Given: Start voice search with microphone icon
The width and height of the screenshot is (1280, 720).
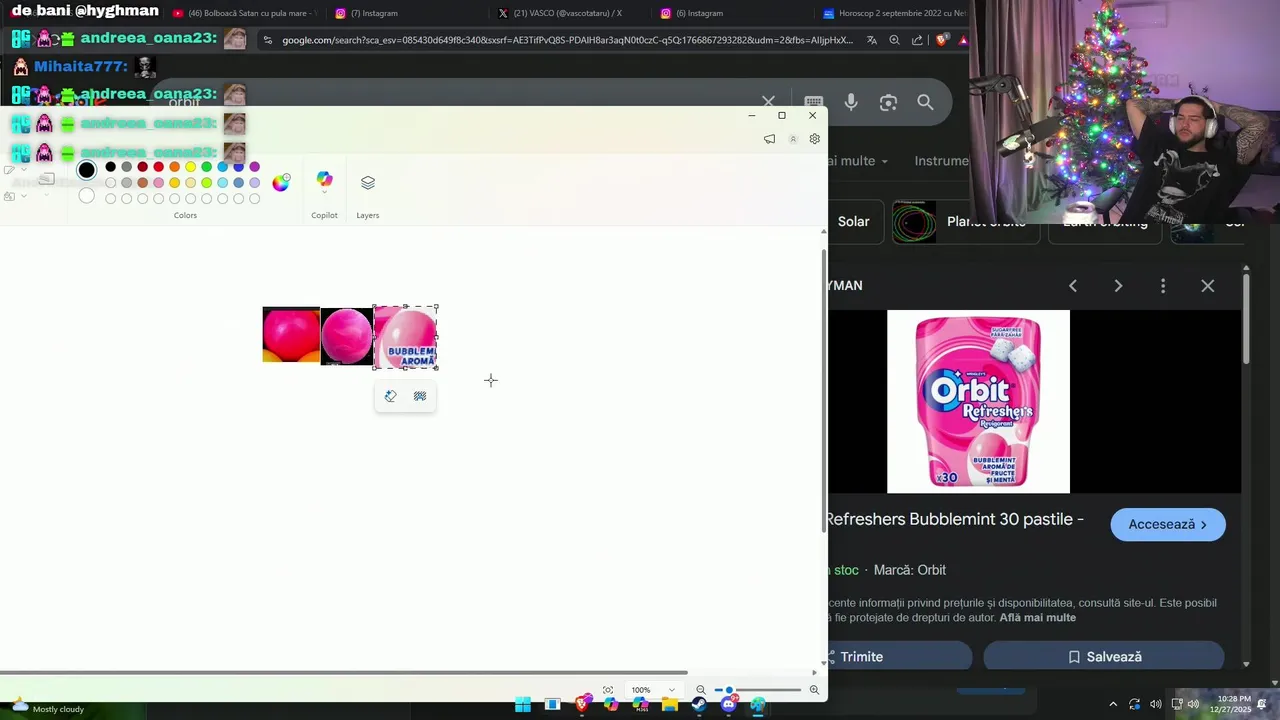Looking at the screenshot, I should pyautogui.click(x=851, y=102).
